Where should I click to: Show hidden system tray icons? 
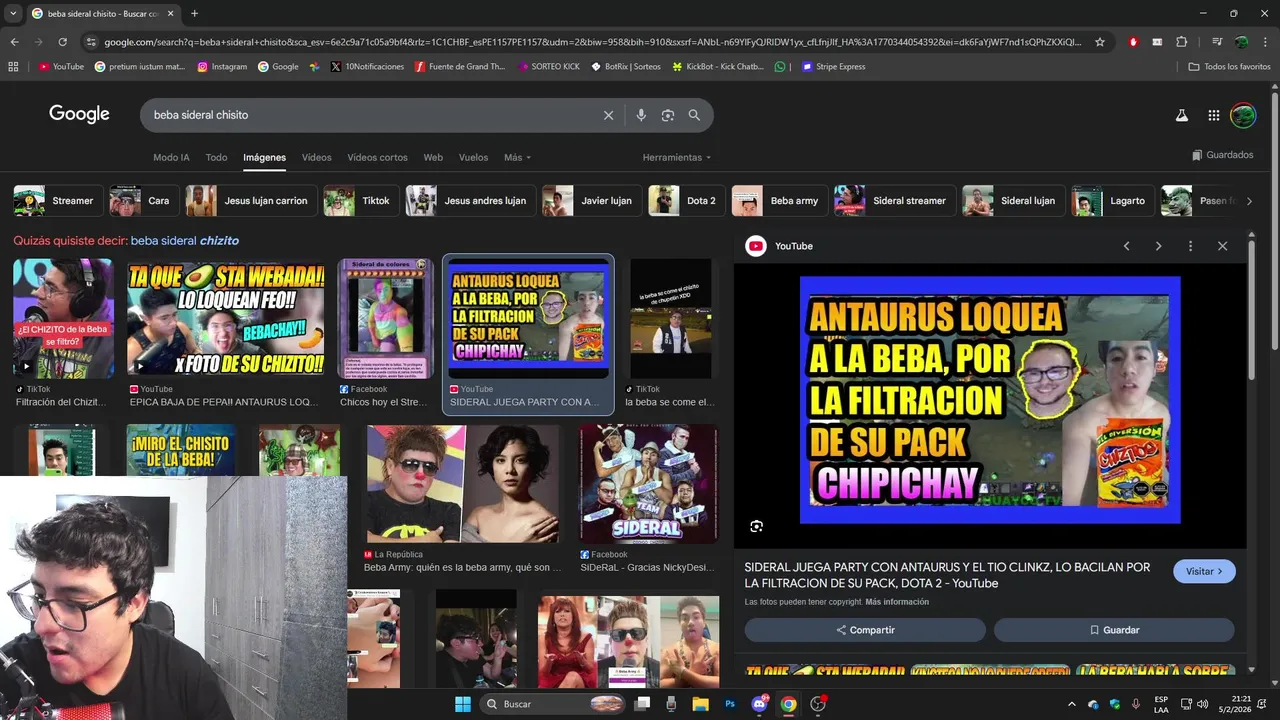(x=1072, y=704)
